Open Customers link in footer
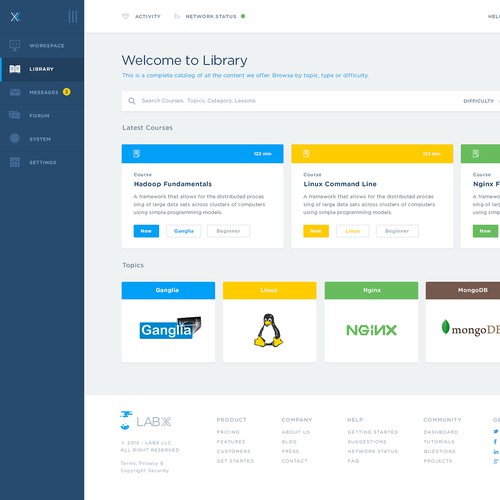This screenshot has height=500, width=500. click(x=234, y=451)
